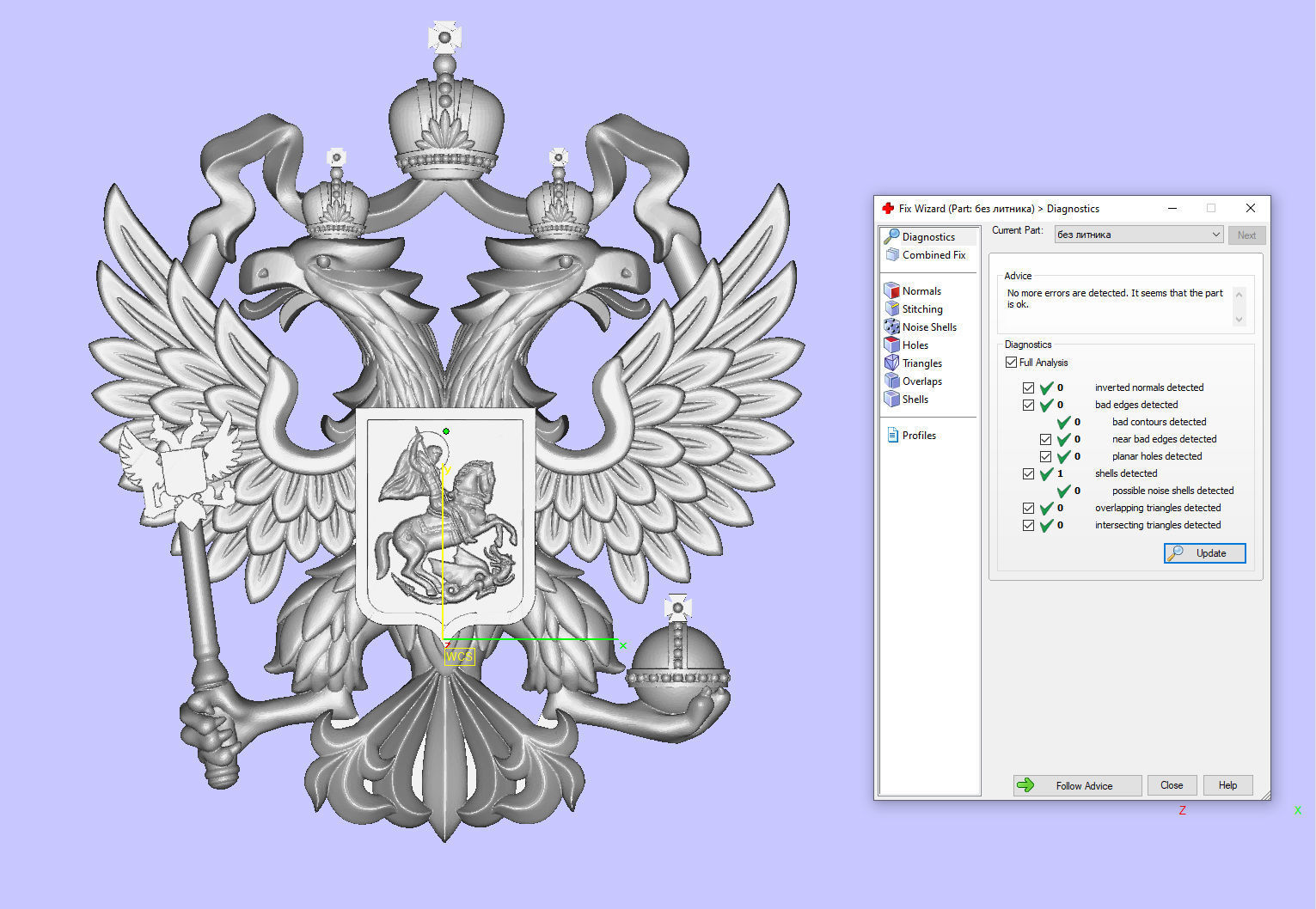The height and width of the screenshot is (909, 1316).
Task: Click the Shells cube icon
Action: [891, 399]
